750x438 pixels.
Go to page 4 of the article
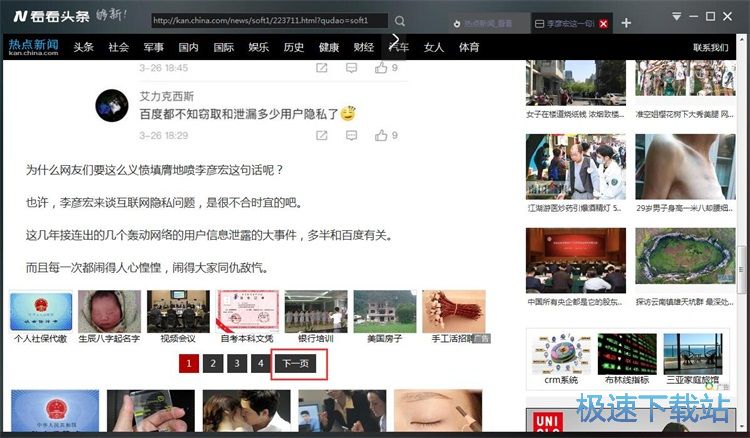pyautogui.click(x=261, y=363)
